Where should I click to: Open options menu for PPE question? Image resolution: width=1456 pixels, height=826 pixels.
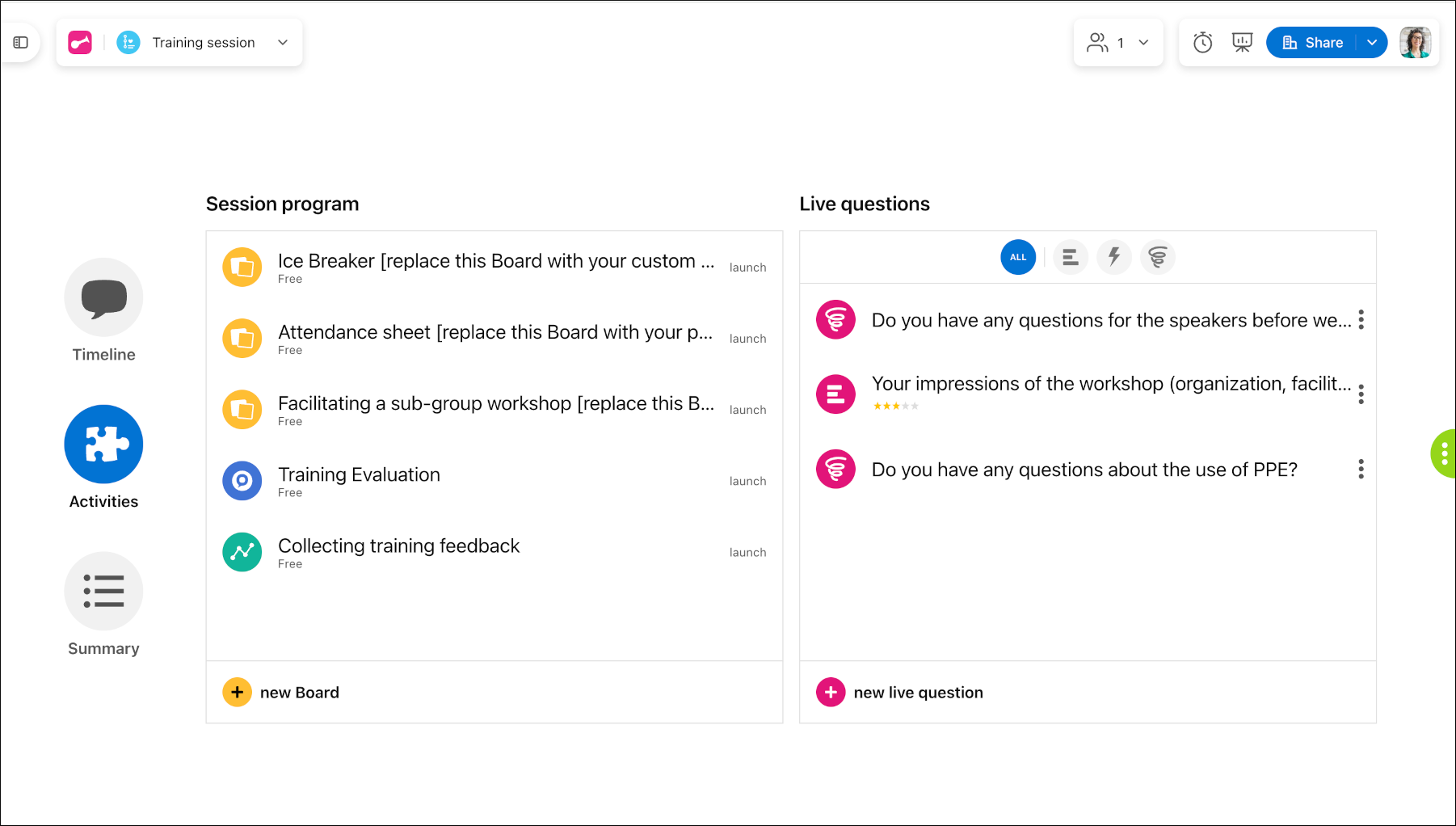pos(1361,470)
